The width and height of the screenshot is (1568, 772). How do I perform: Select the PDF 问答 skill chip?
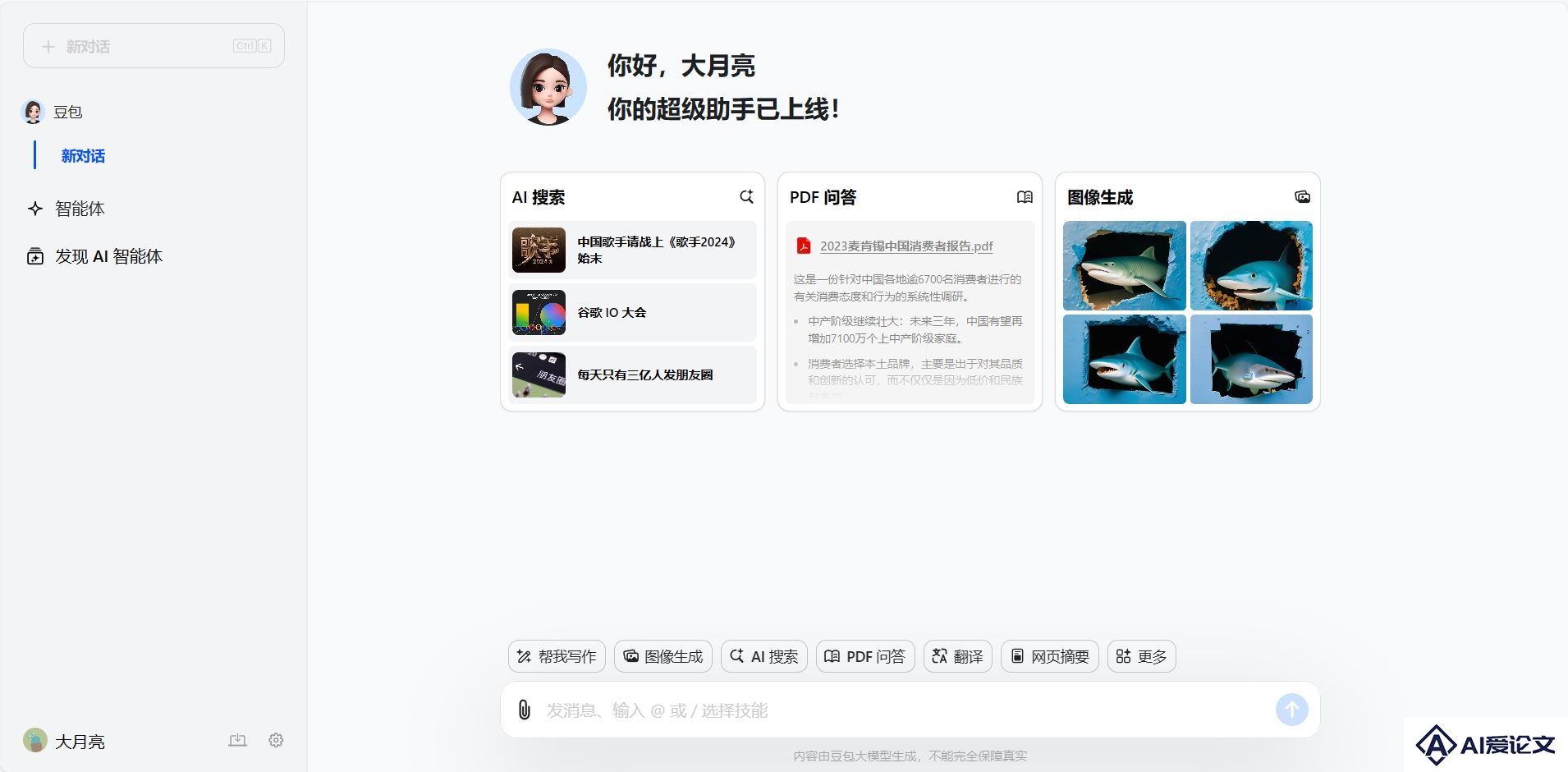(865, 656)
